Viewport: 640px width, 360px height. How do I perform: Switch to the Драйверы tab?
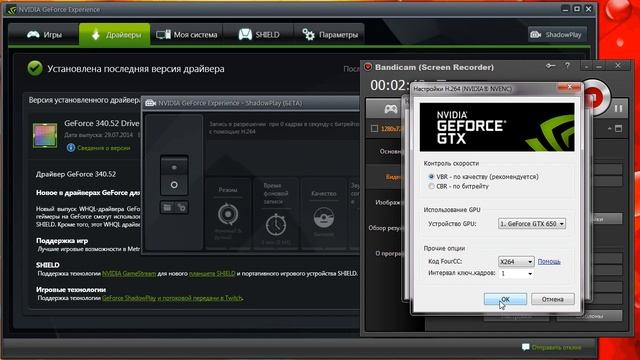tap(115, 35)
